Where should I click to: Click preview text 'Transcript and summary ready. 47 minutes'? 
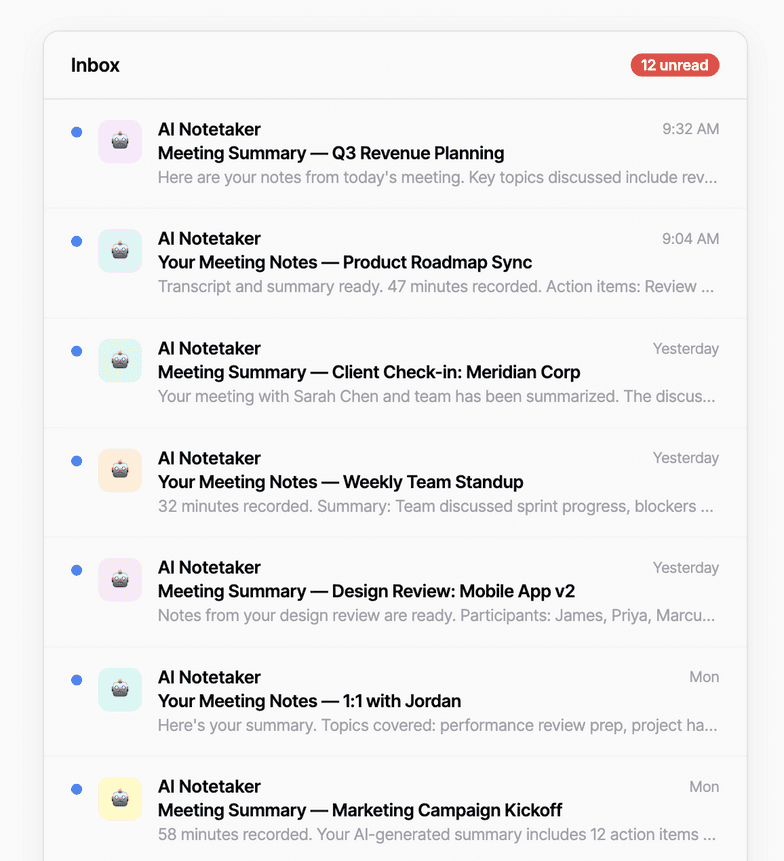322,287
